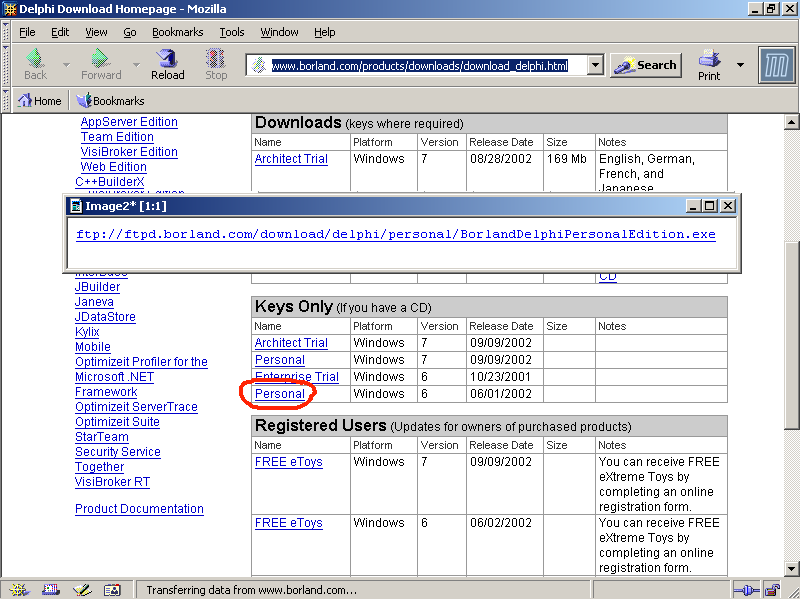
Task: Open Bookmarks in the personal toolbar
Action: click(111, 101)
